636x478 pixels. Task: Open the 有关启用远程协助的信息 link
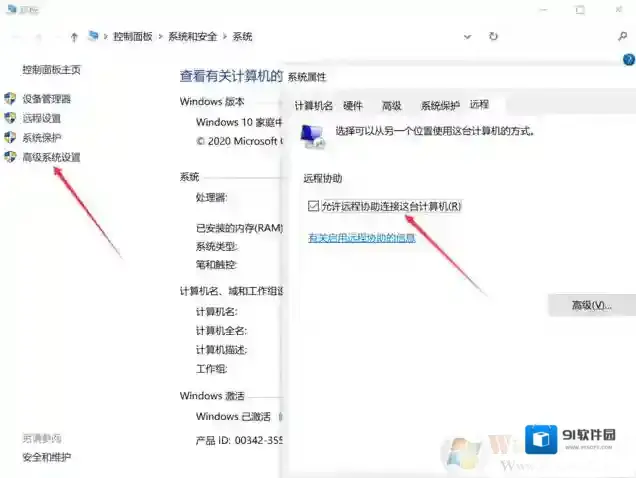pyautogui.click(x=362, y=238)
